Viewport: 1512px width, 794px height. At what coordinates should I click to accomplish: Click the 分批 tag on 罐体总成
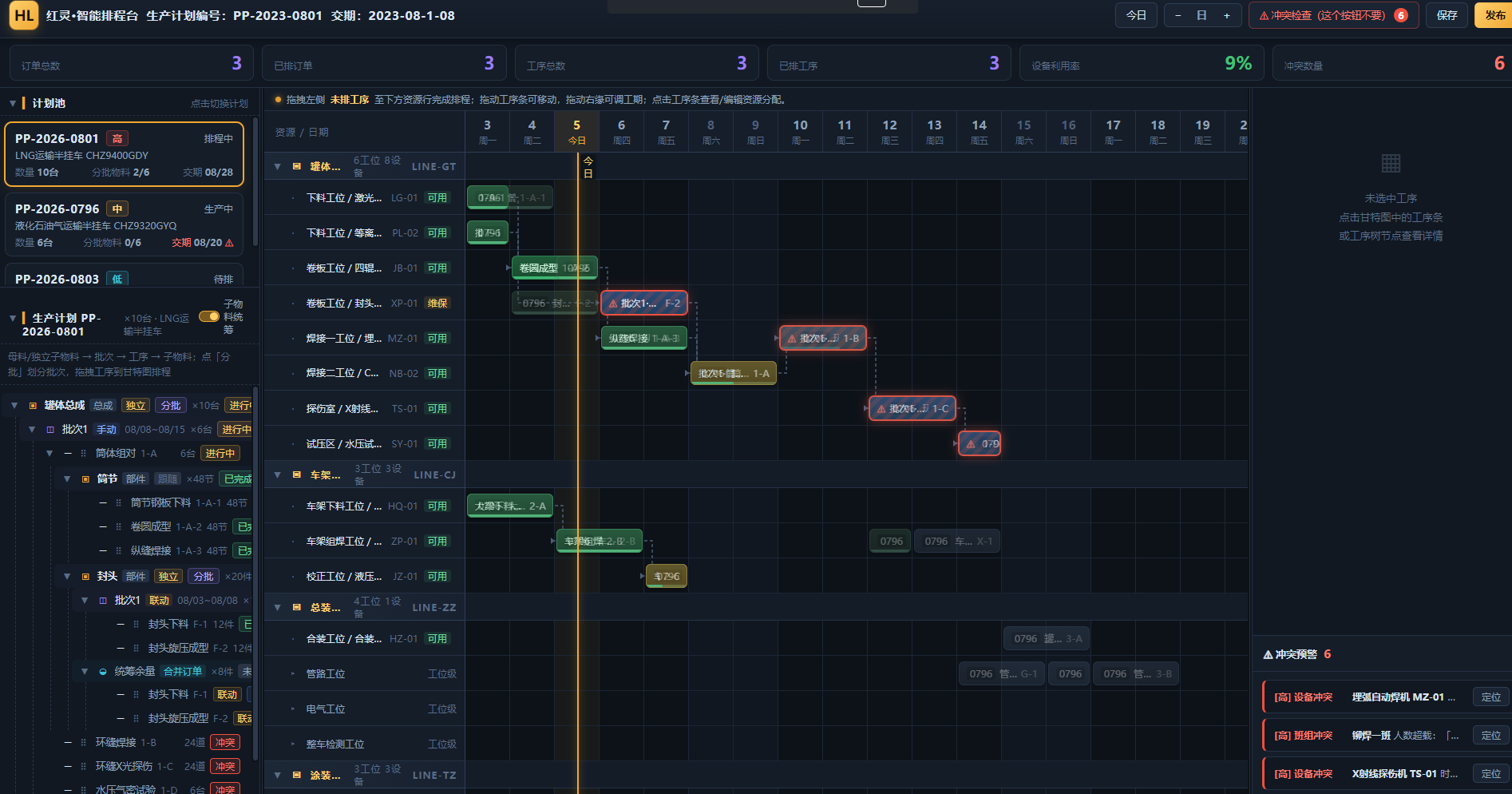[x=171, y=406]
